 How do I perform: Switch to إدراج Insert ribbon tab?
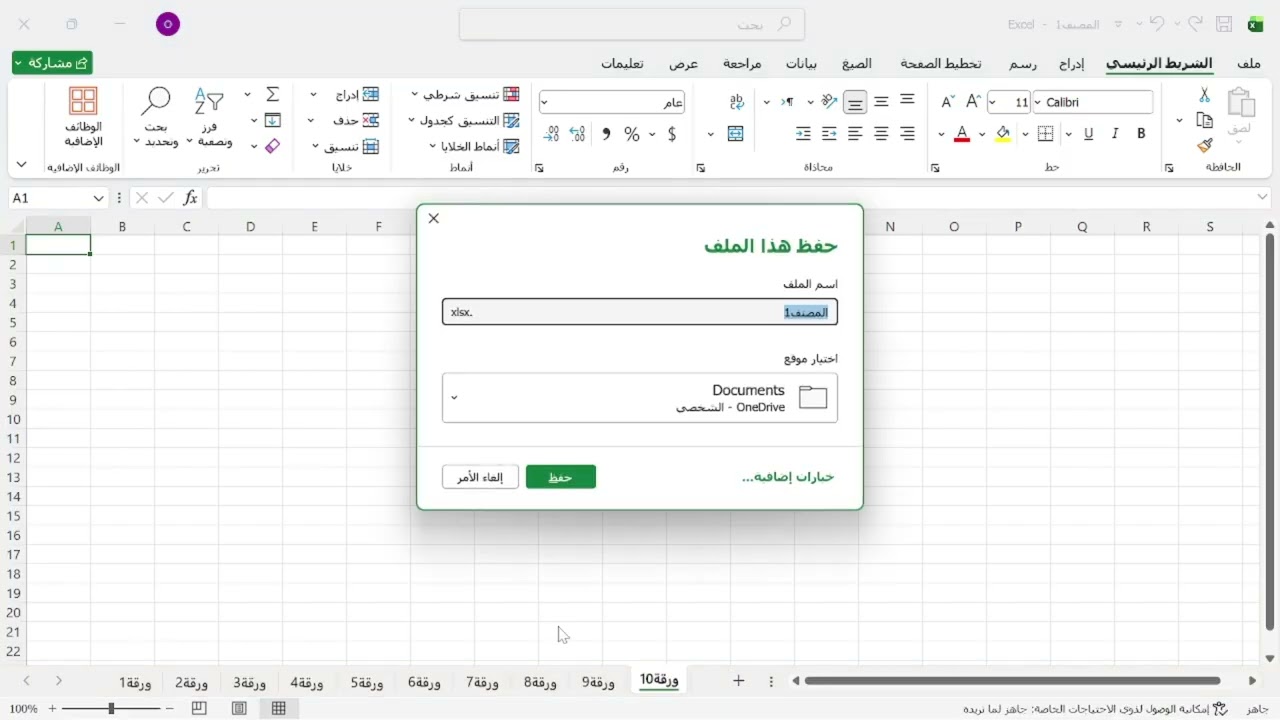[x=1071, y=63]
